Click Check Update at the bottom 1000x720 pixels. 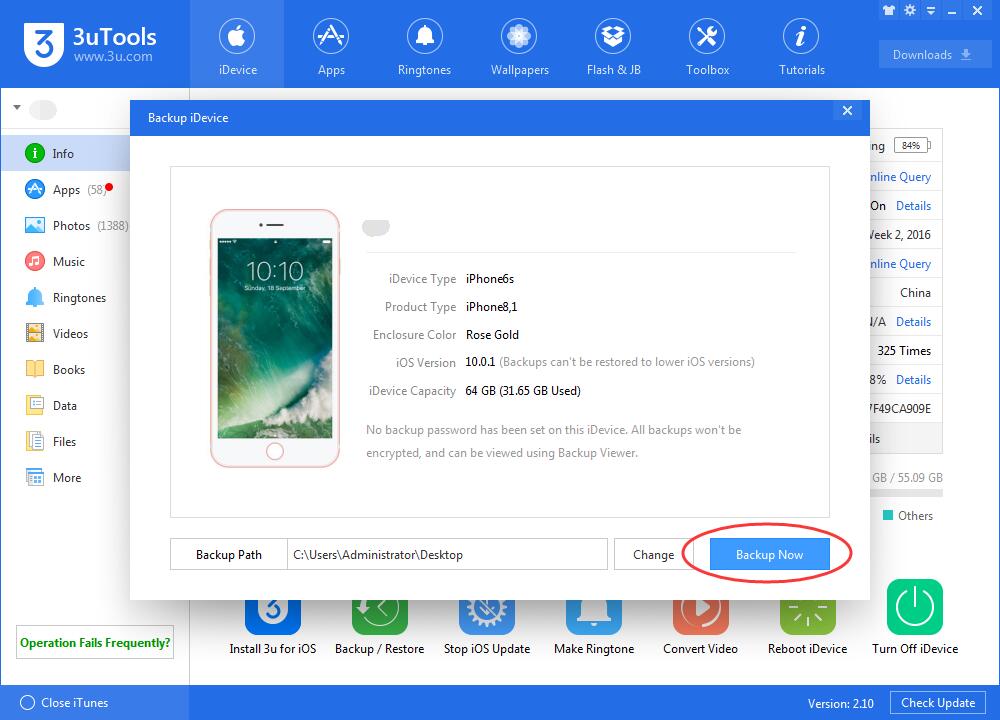point(937,702)
